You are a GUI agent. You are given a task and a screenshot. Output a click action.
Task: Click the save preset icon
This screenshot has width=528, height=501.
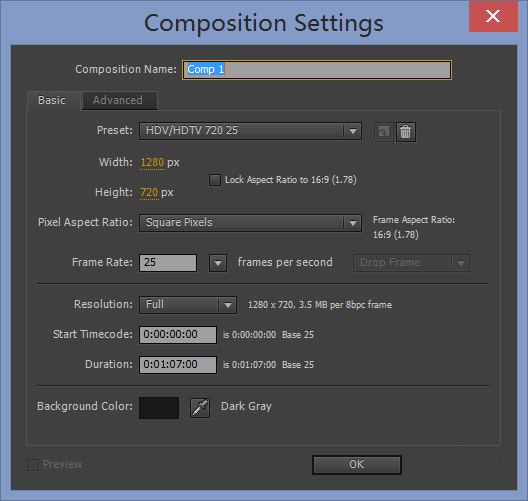pos(384,132)
